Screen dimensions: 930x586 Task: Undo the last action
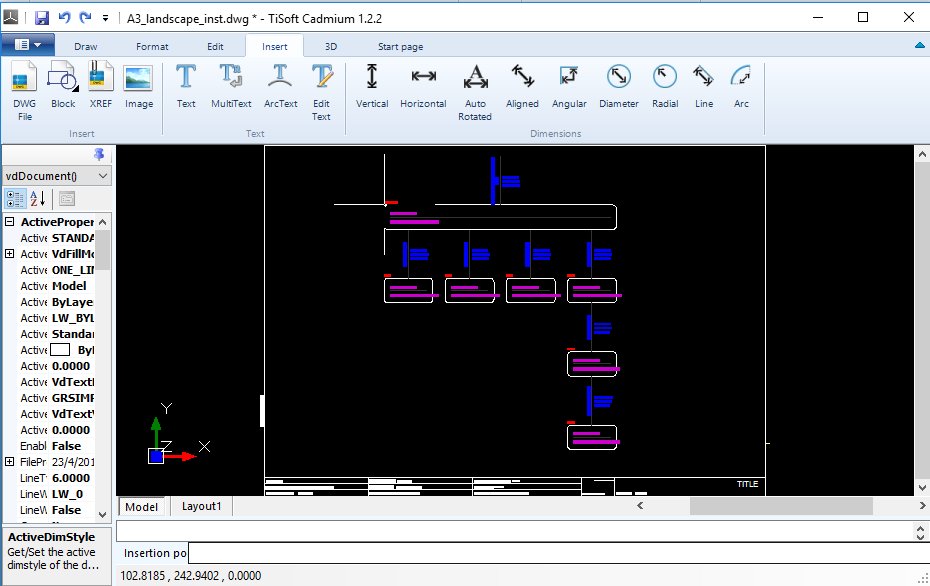coord(64,17)
